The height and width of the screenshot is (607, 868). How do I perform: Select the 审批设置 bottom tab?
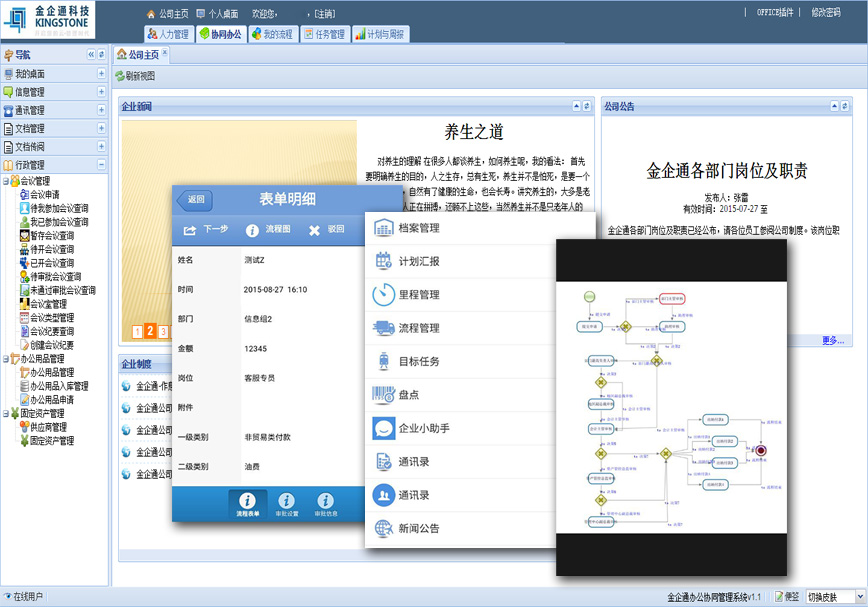coord(286,505)
